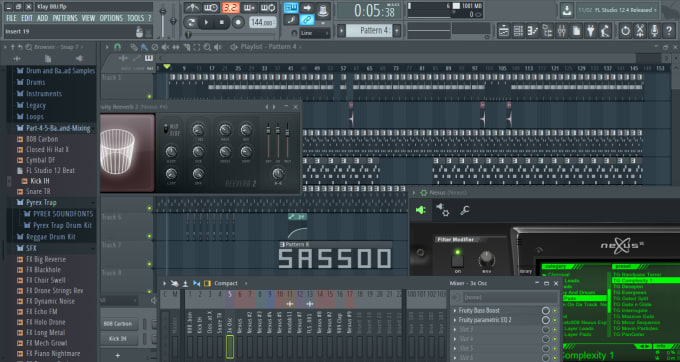Open the PATTERNS menu
Viewport: 680px width, 362px height.
[x=65, y=18]
